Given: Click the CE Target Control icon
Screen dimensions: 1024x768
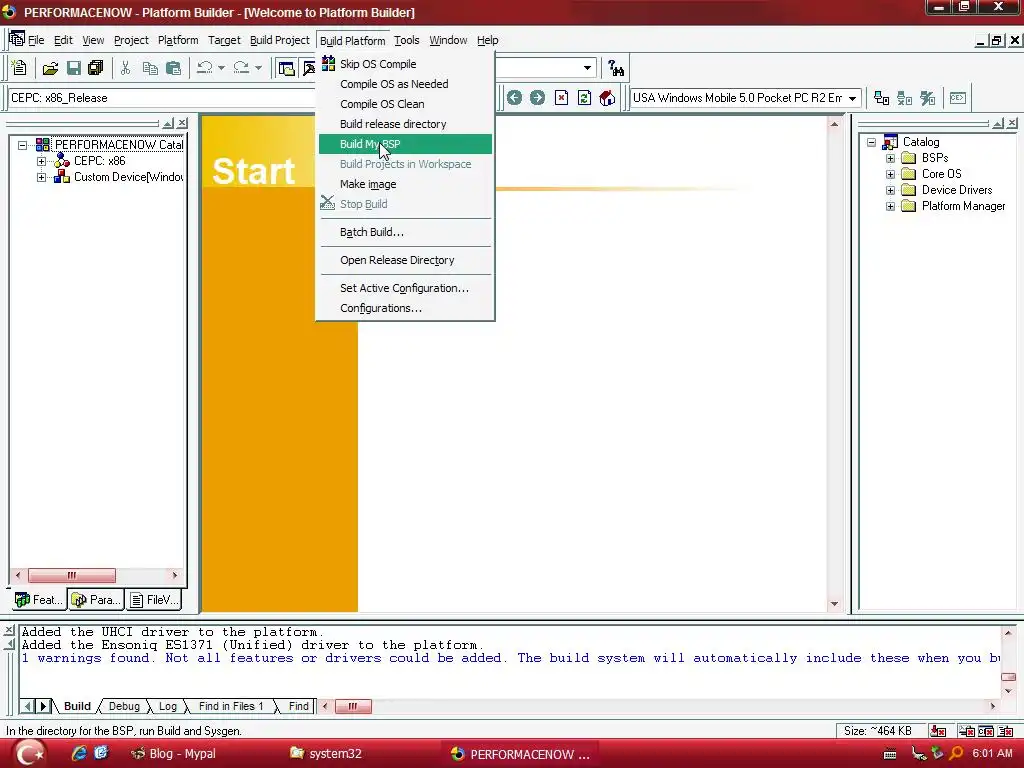Looking at the screenshot, I should coord(957,98).
